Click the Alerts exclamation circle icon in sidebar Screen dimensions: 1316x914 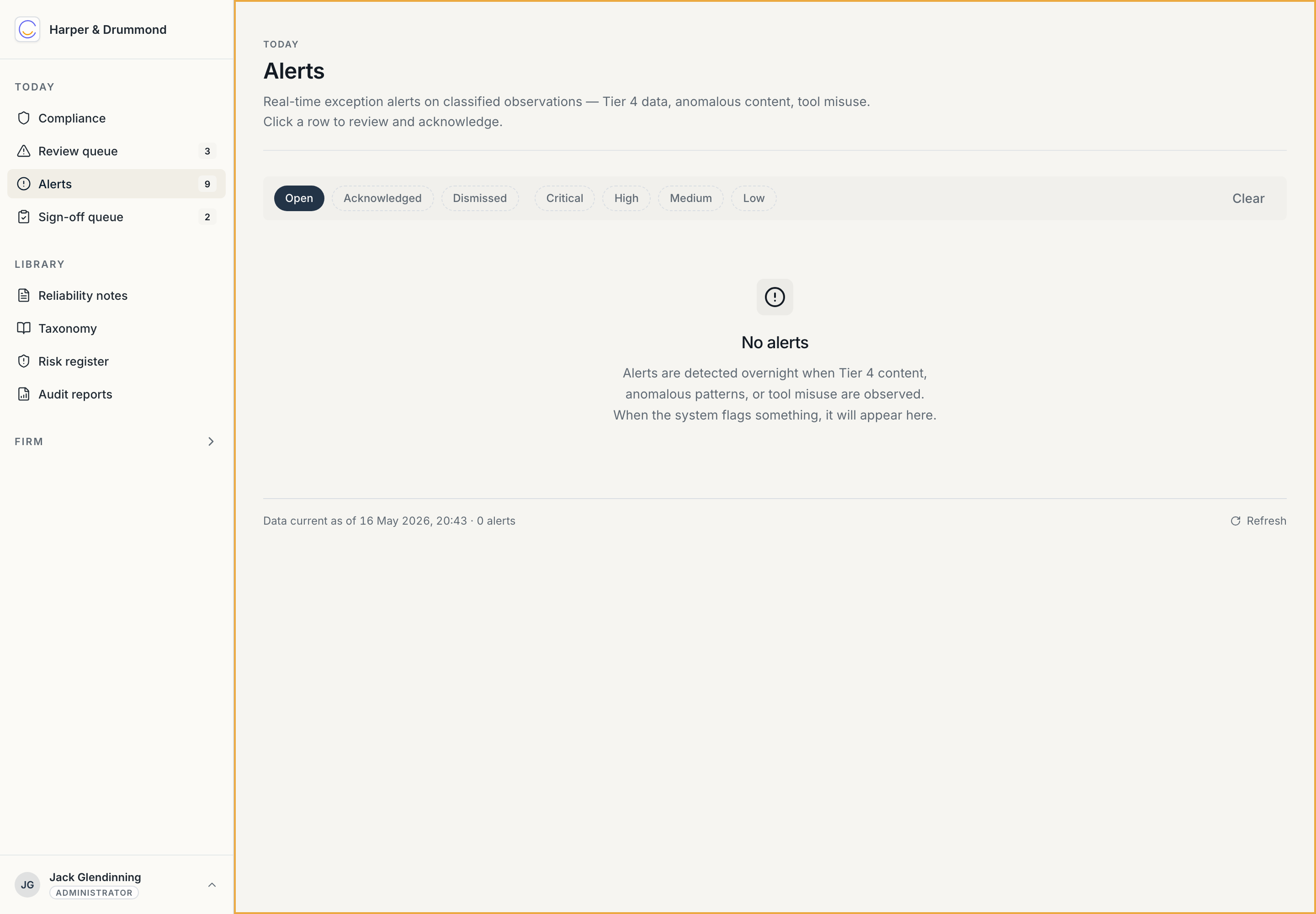coord(23,184)
